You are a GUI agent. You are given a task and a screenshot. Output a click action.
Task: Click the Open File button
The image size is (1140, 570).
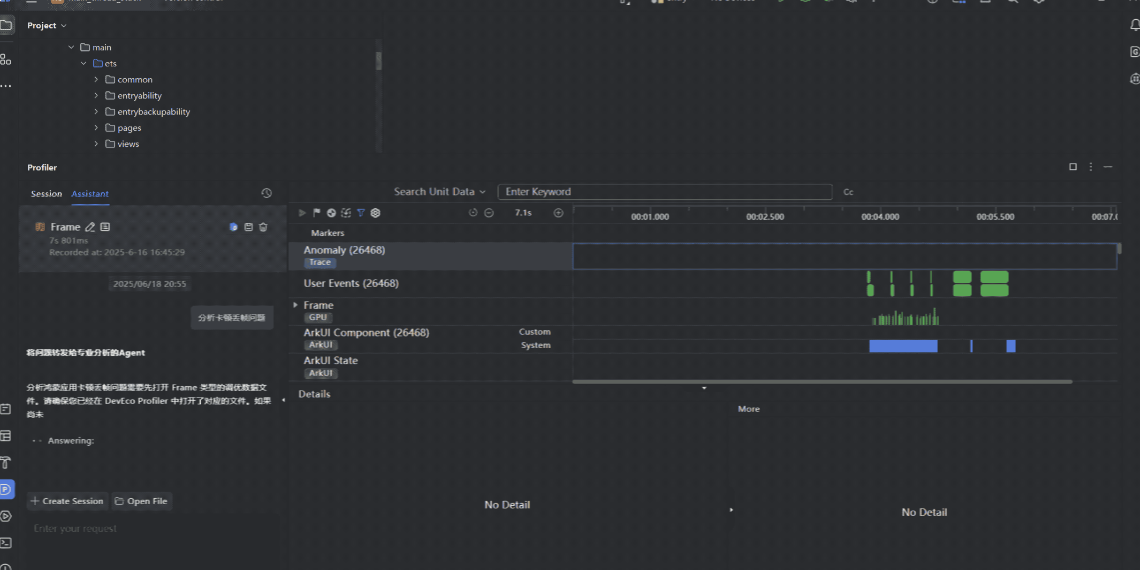(141, 501)
